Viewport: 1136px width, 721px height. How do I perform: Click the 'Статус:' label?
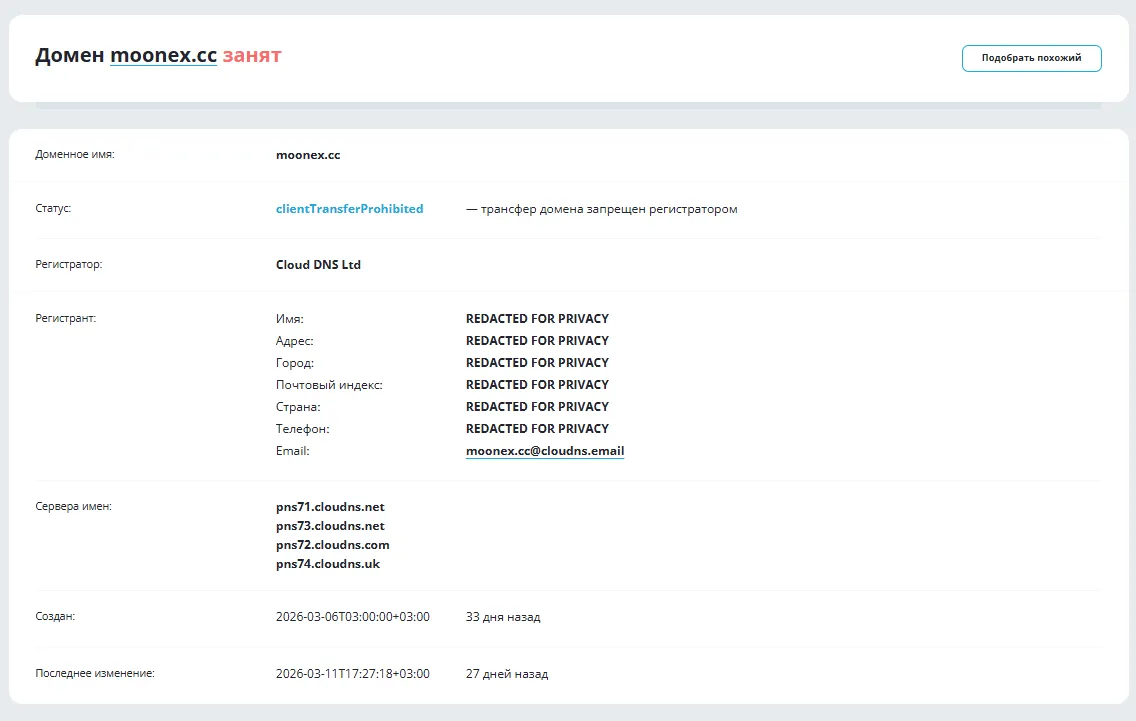point(53,208)
